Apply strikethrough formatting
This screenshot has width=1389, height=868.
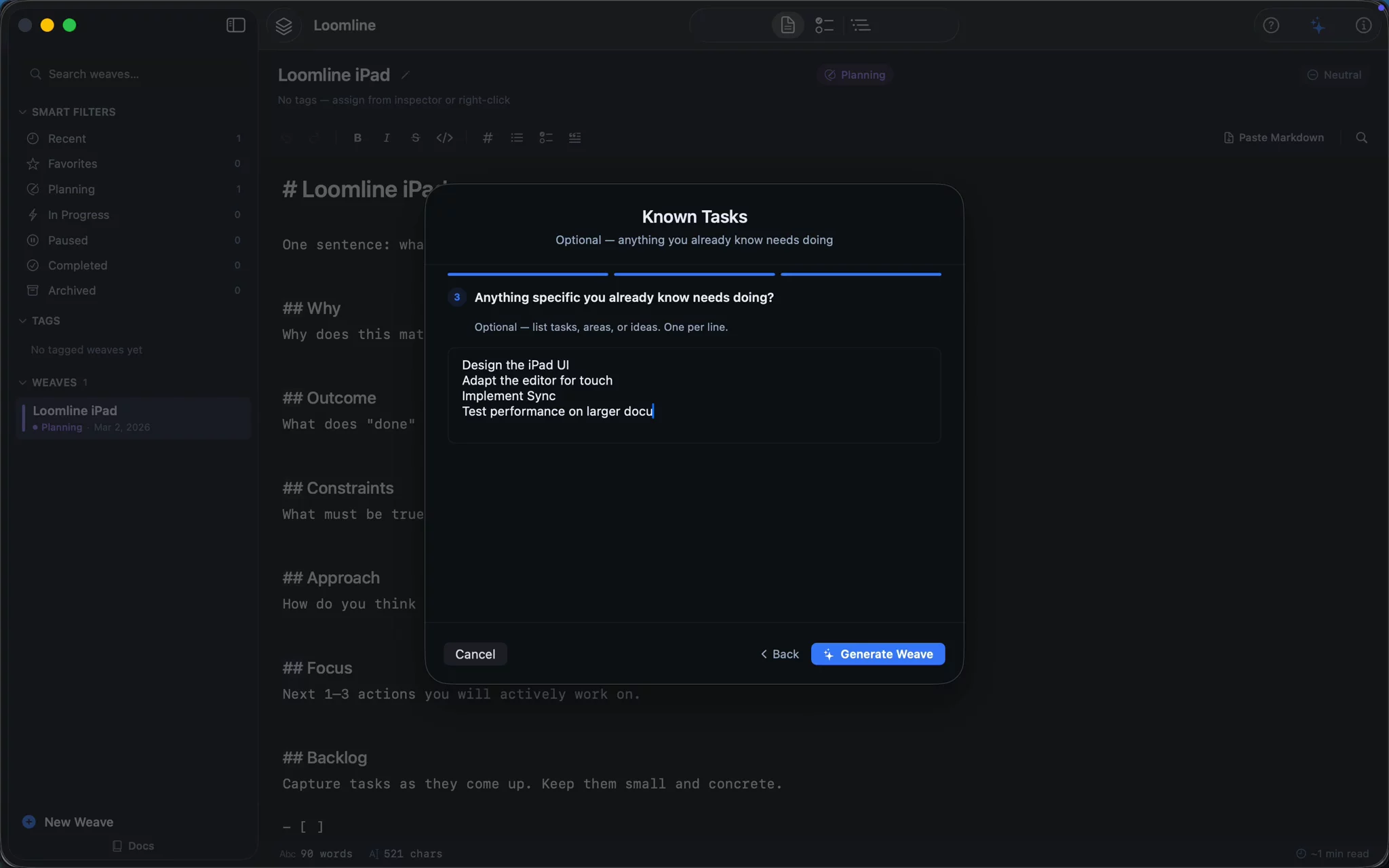point(415,138)
